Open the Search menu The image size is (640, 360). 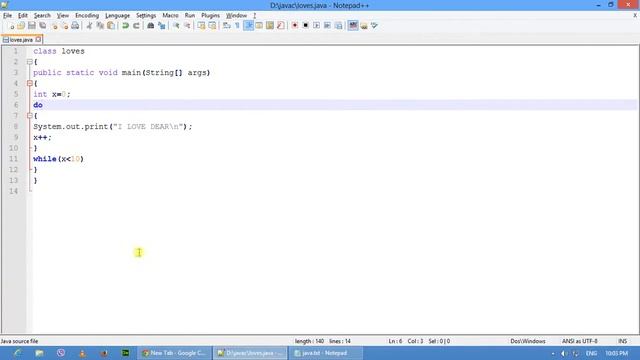click(42, 16)
